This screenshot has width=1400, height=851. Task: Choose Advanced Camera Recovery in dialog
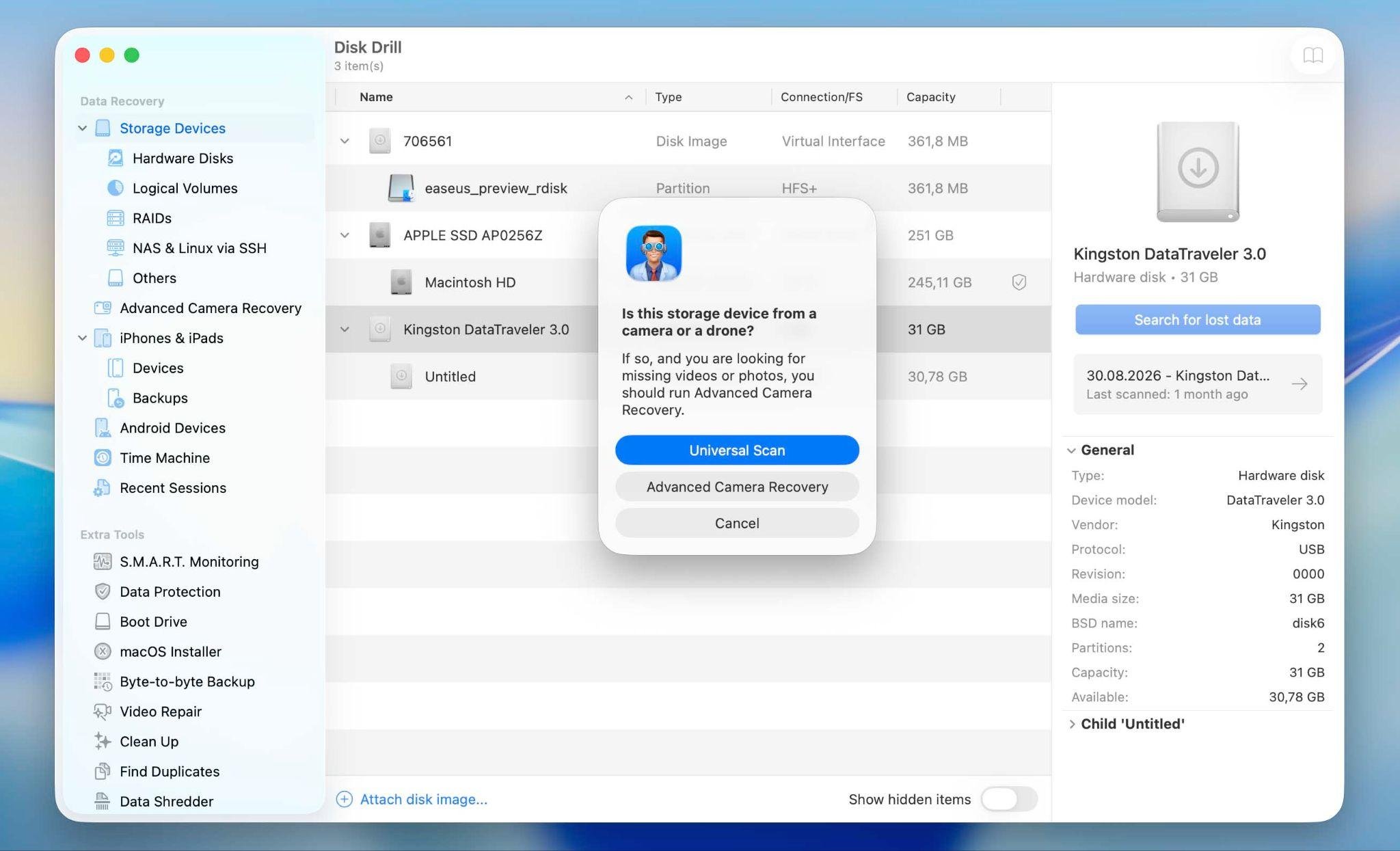click(x=737, y=487)
